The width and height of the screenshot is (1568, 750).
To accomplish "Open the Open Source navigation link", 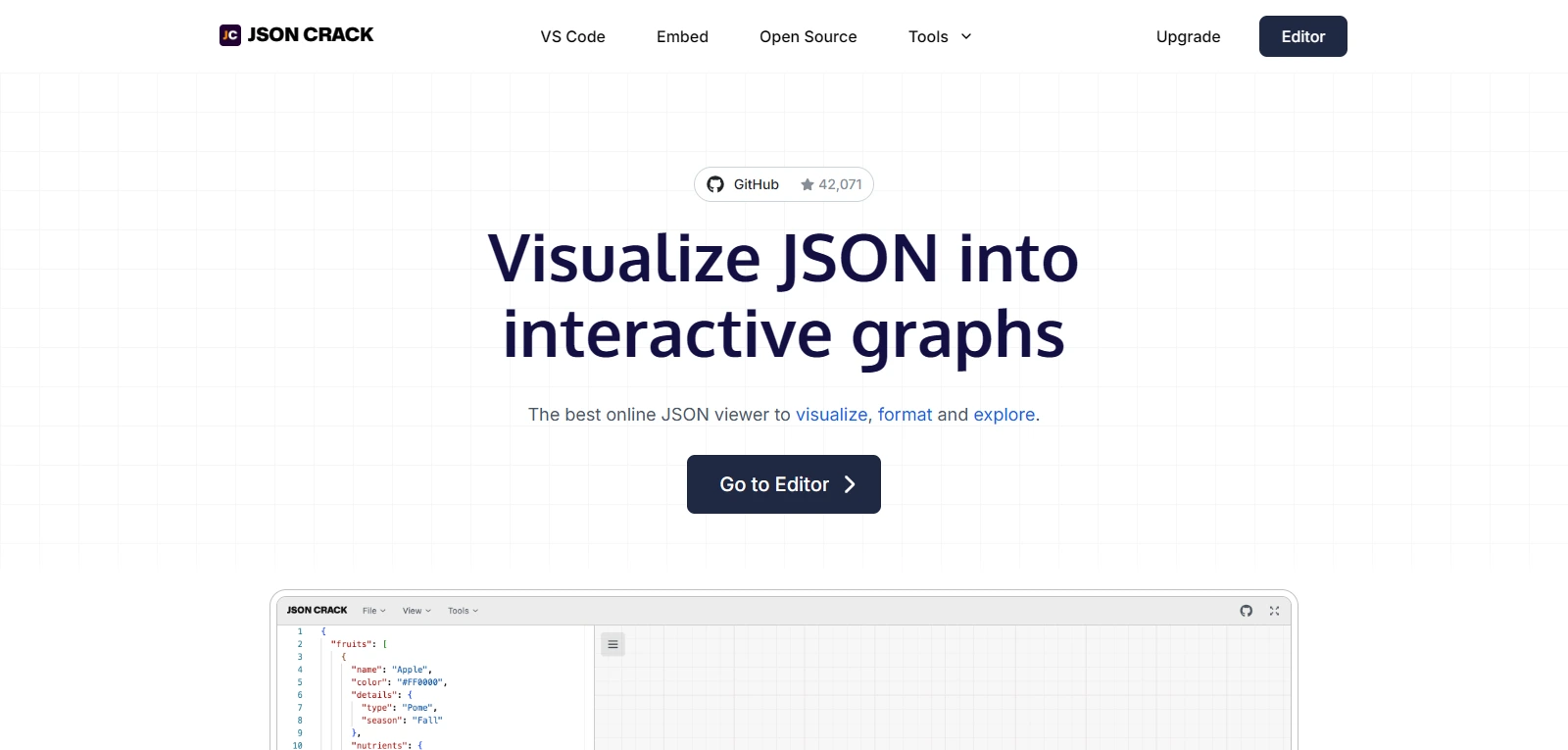I will [x=808, y=36].
